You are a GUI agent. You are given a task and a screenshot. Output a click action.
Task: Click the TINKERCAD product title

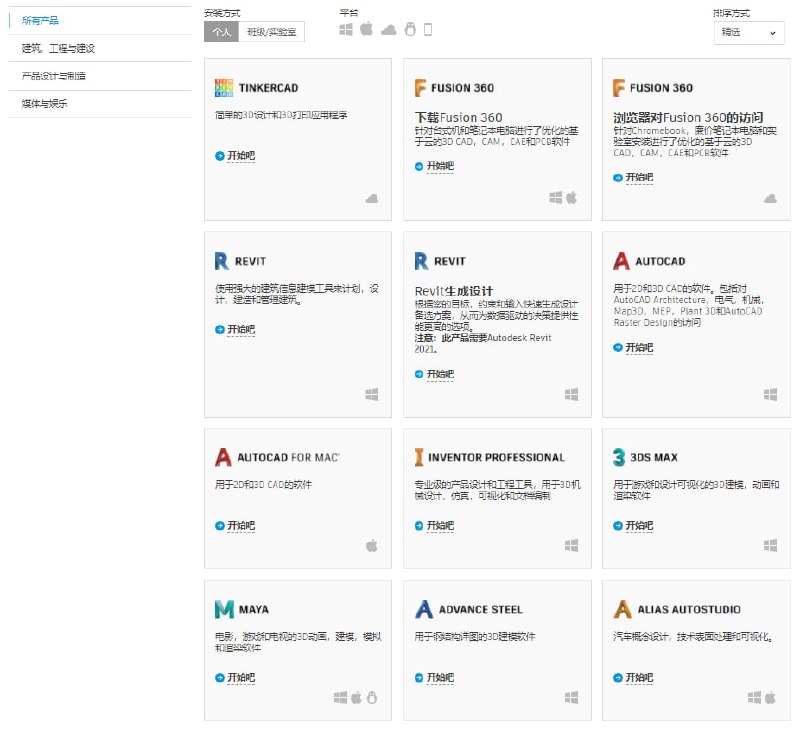point(268,88)
